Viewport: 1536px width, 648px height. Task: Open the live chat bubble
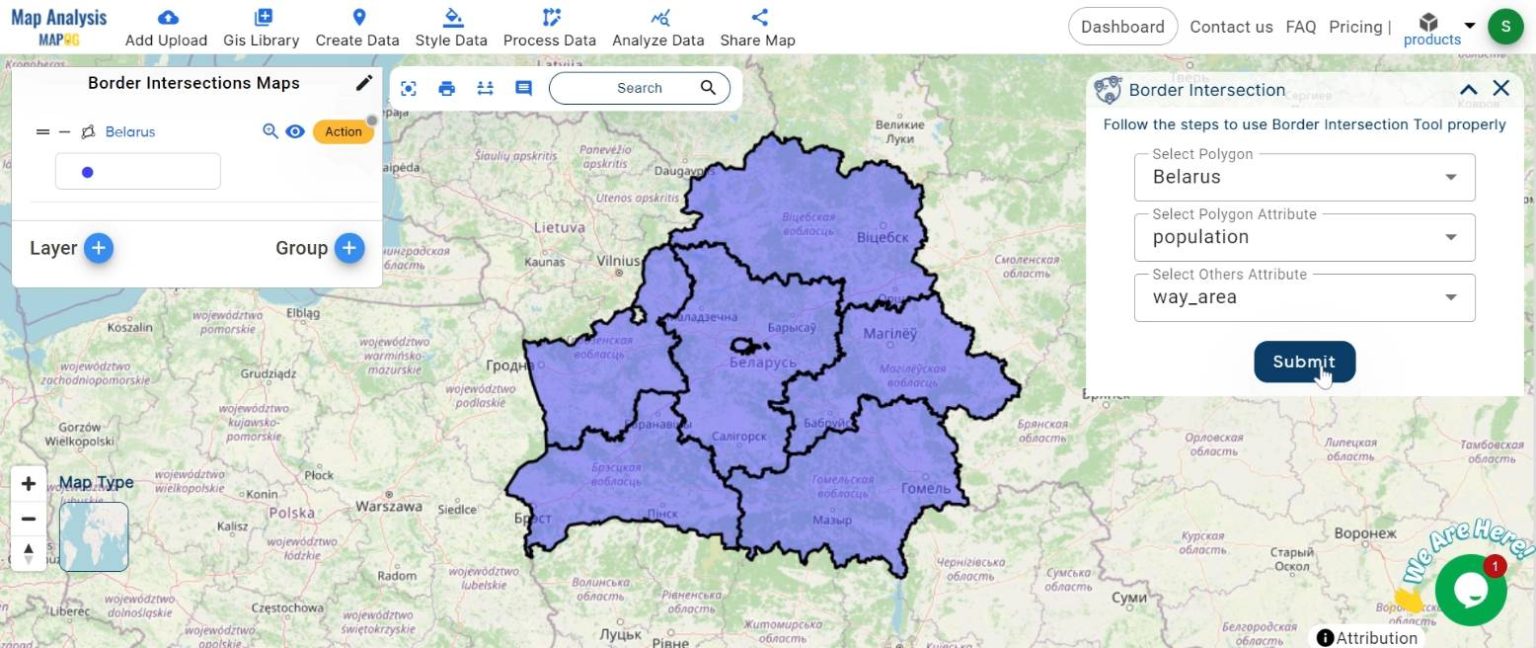(1471, 590)
